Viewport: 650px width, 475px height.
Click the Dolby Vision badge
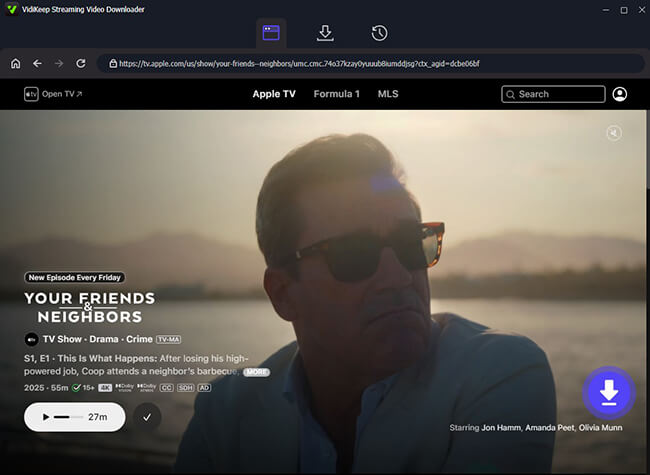(x=124, y=388)
